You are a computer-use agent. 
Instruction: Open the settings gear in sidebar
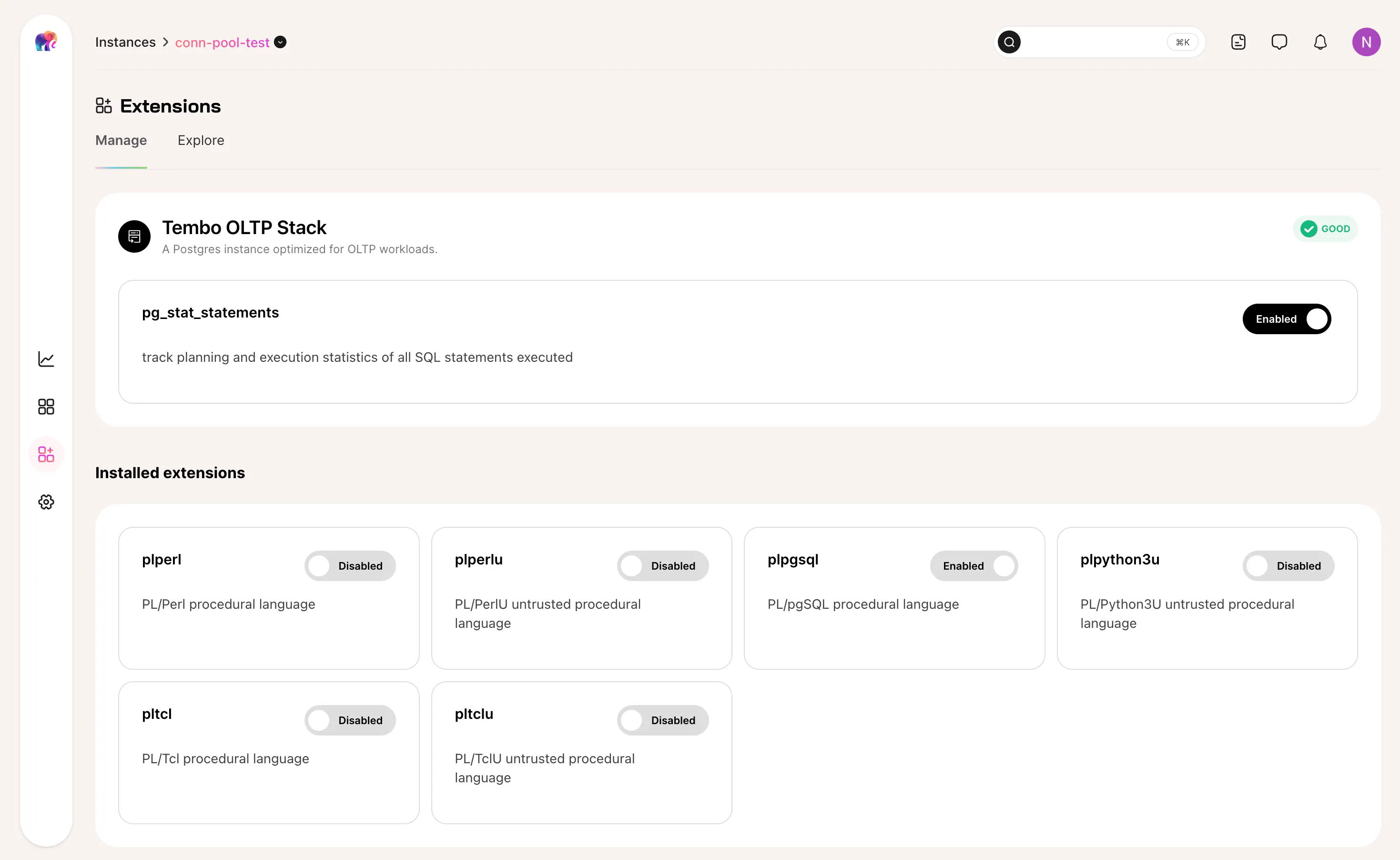tap(46, 502)
